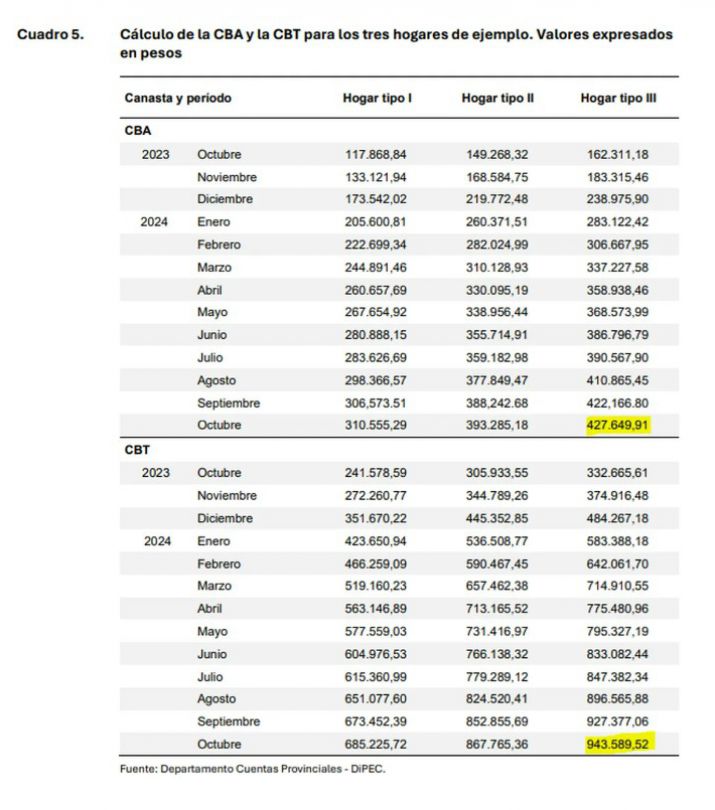Click CBT Octubre 2024 value 685.225,72
The height and width of the screenshot is (810, 715).
pyautogui.click(x=376, y=744)
